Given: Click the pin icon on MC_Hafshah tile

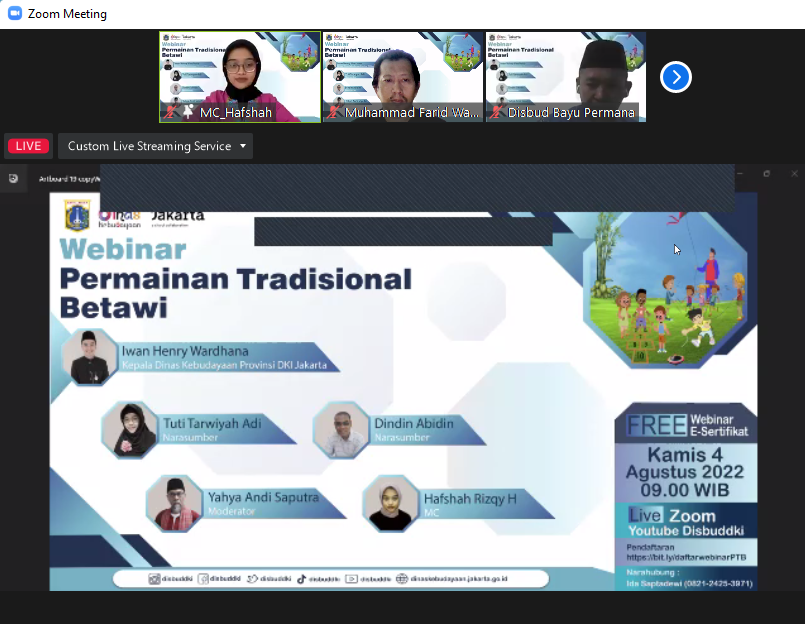Looking at the screenshot, I should [188, 111].
